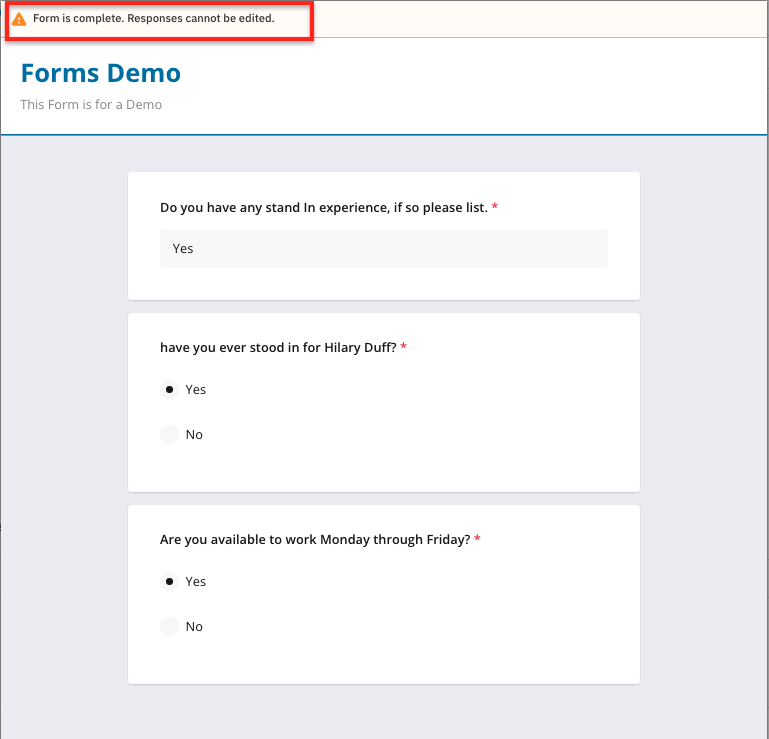Screen dimensions: 769x739
Task: Click the Hilary Duff question text
Action: tap(278, 347)
